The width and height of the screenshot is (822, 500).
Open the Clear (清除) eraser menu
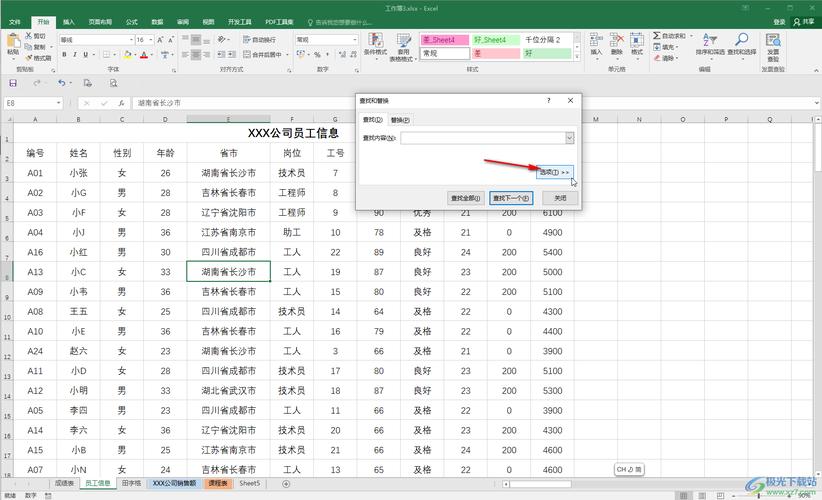[x=666, y=58]
